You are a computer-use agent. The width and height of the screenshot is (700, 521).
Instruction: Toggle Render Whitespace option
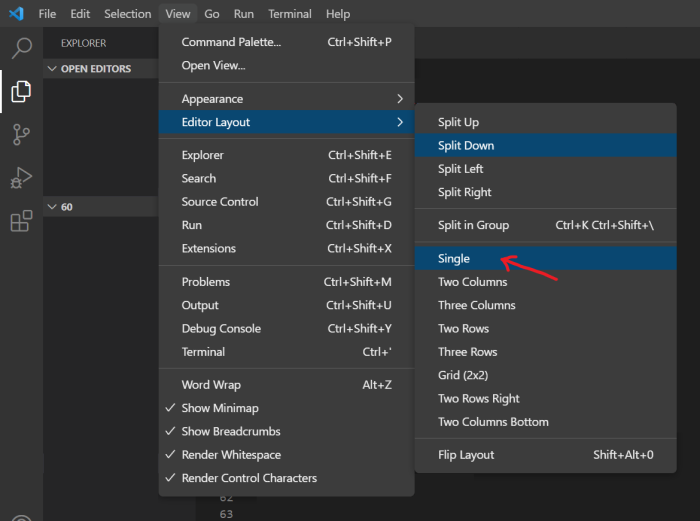(x=287, y=454)
